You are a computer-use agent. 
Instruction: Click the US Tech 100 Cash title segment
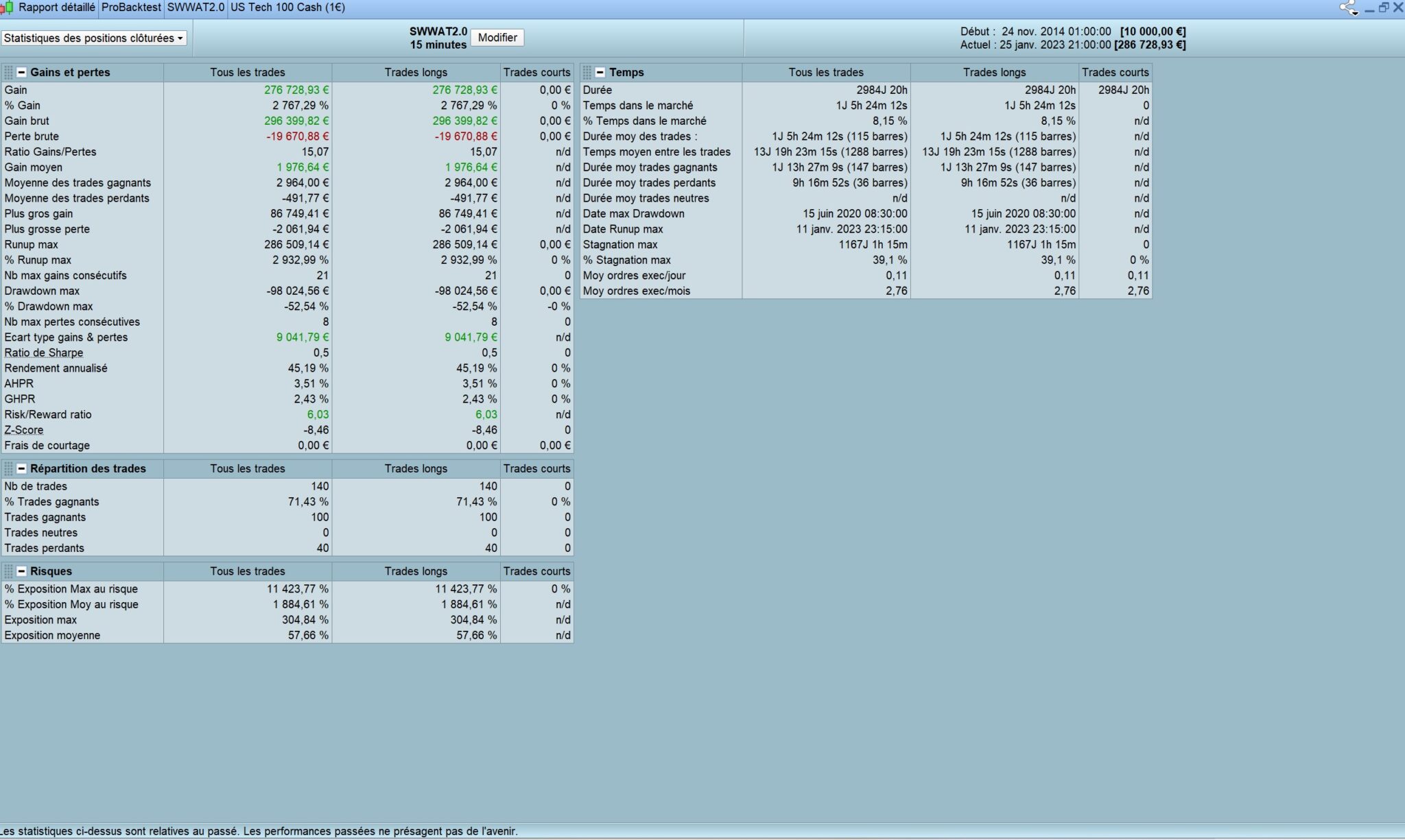tap(287, 8)
